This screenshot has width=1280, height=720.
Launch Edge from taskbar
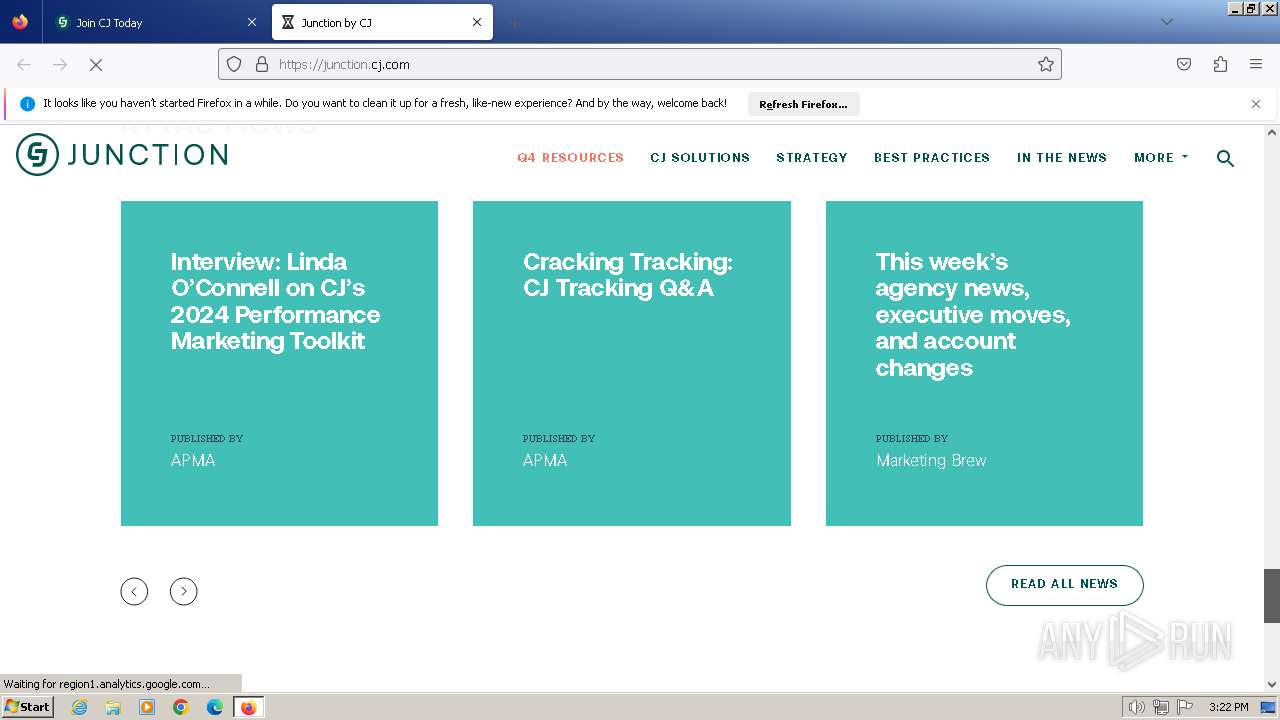tap(215, 707)
